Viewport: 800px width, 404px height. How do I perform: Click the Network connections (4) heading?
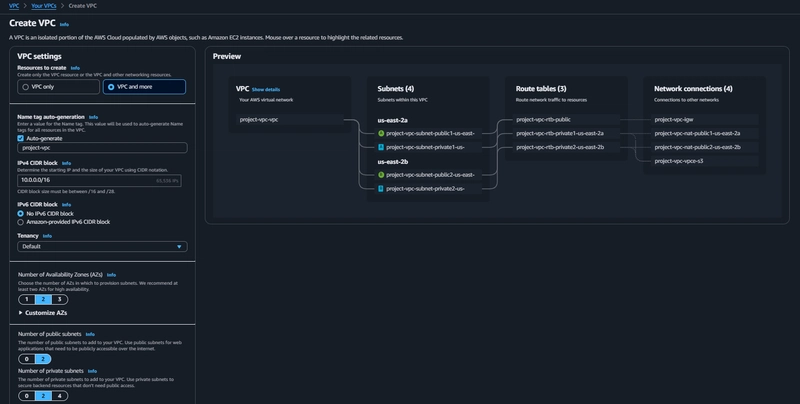coord(693,89)
